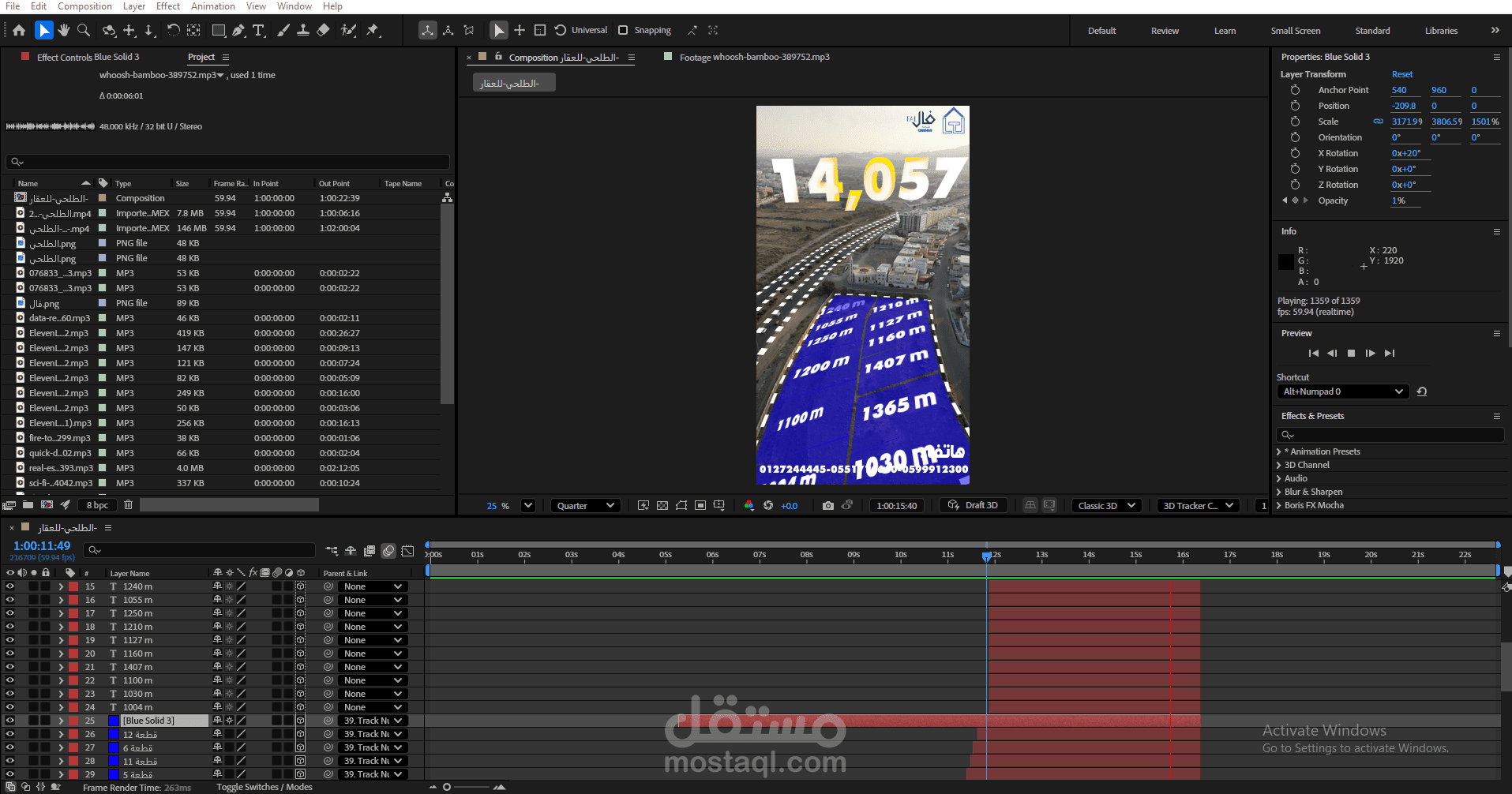Screen dimensions: 1512x794
Task: Open the Effect menu
Action: [x=168, y=6]
